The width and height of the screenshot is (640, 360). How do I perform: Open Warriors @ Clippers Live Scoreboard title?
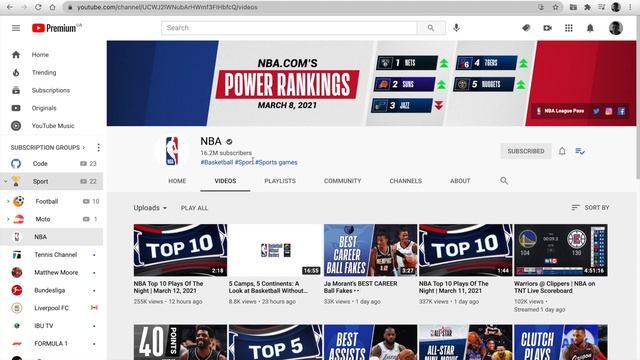[554, 287]
